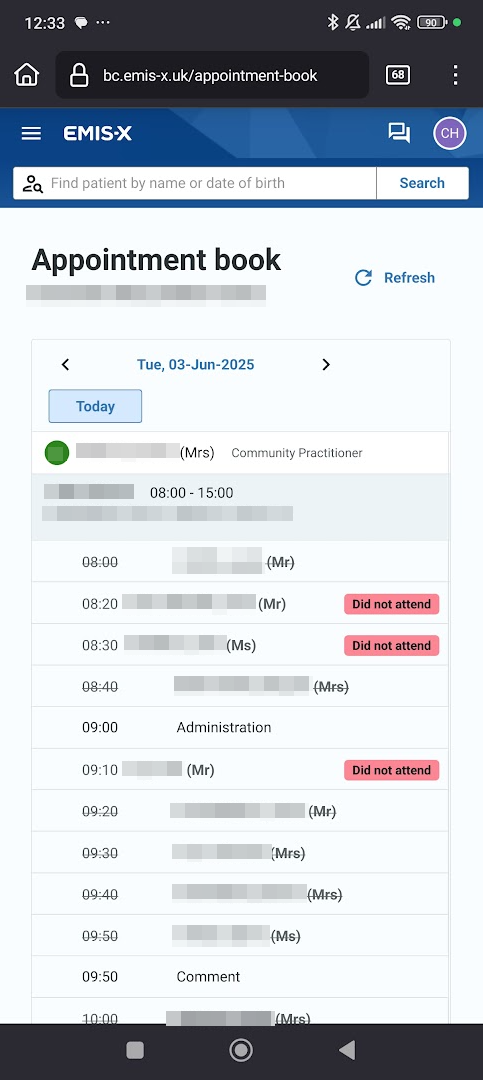The image size is (483, 1080).
Task: Click the Search button
Action: pos(422,183)
